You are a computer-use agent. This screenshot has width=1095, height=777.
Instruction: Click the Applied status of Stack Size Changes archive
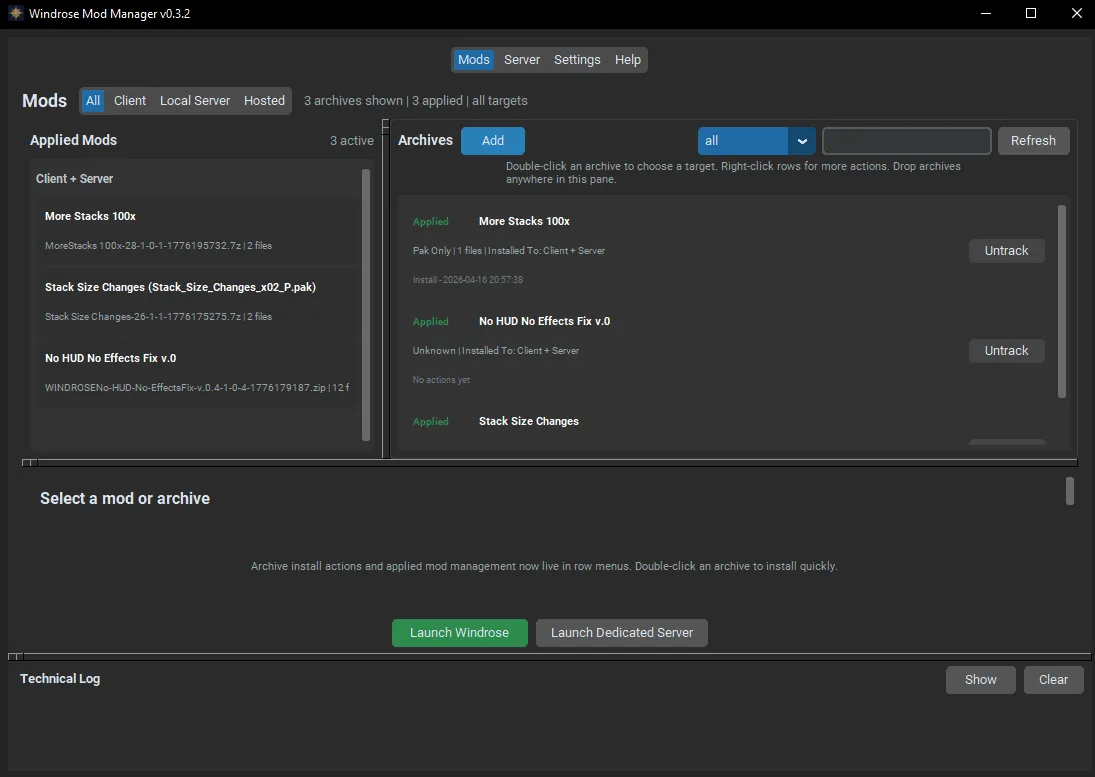click(430, 422)
